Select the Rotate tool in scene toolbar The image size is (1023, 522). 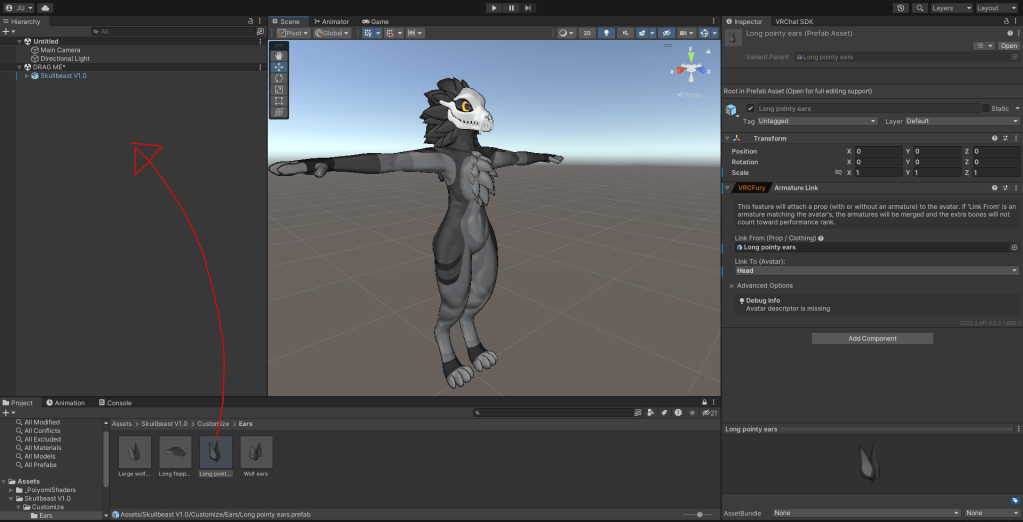(x=279, y=78)
